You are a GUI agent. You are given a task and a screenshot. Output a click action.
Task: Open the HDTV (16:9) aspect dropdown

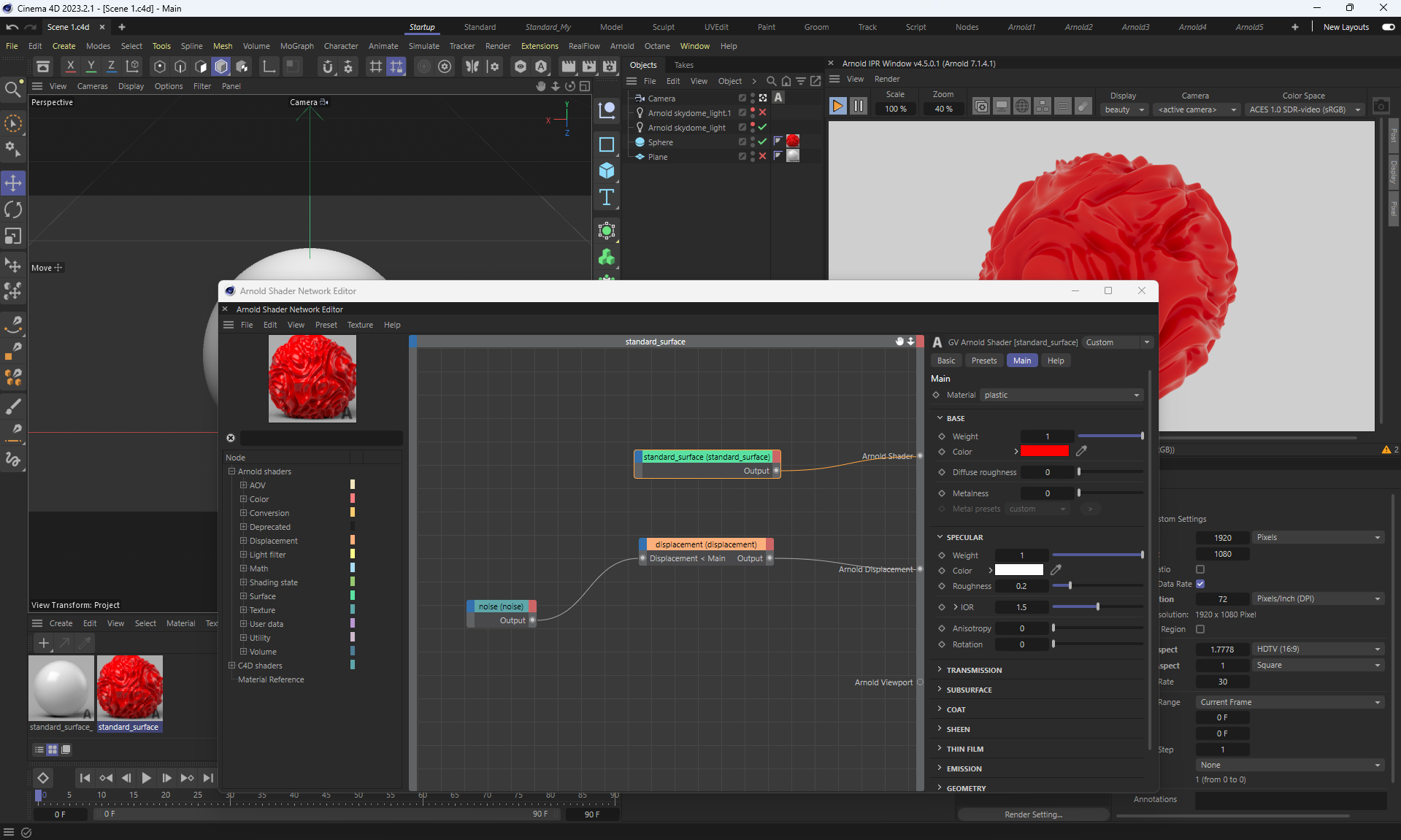(x=1318, y=649)
